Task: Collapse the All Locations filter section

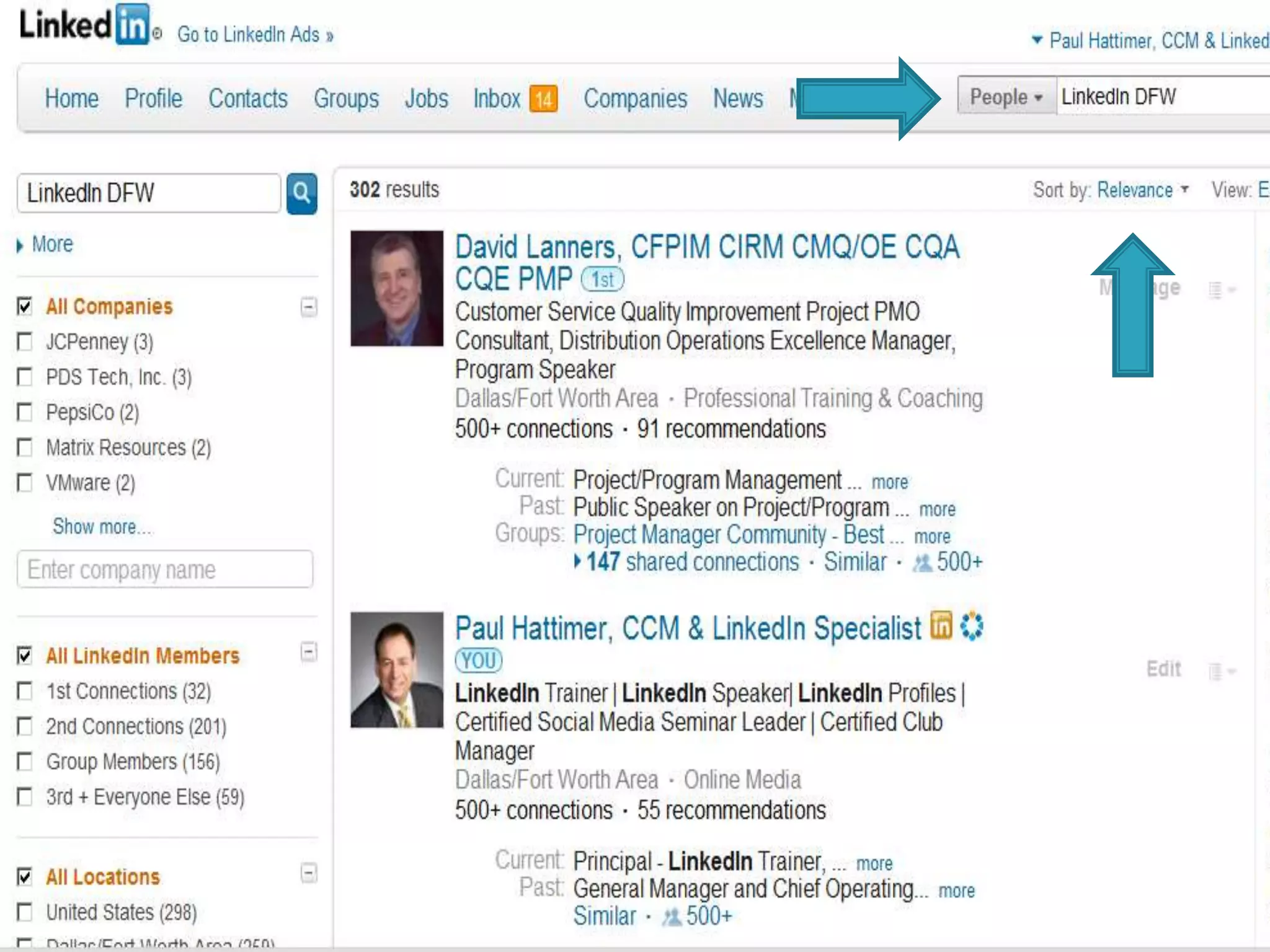Action: (308, 873)
